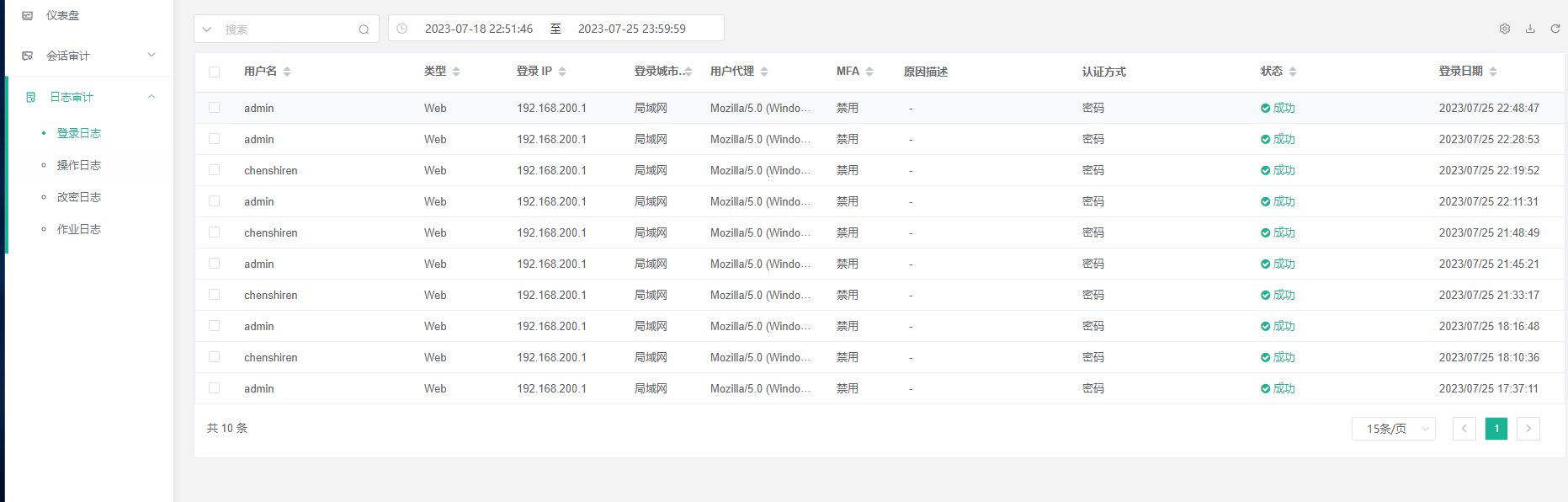Screen dimensions: 1568x502
Task: Select the 日志审计 menu label
Action: click(72, 97)
